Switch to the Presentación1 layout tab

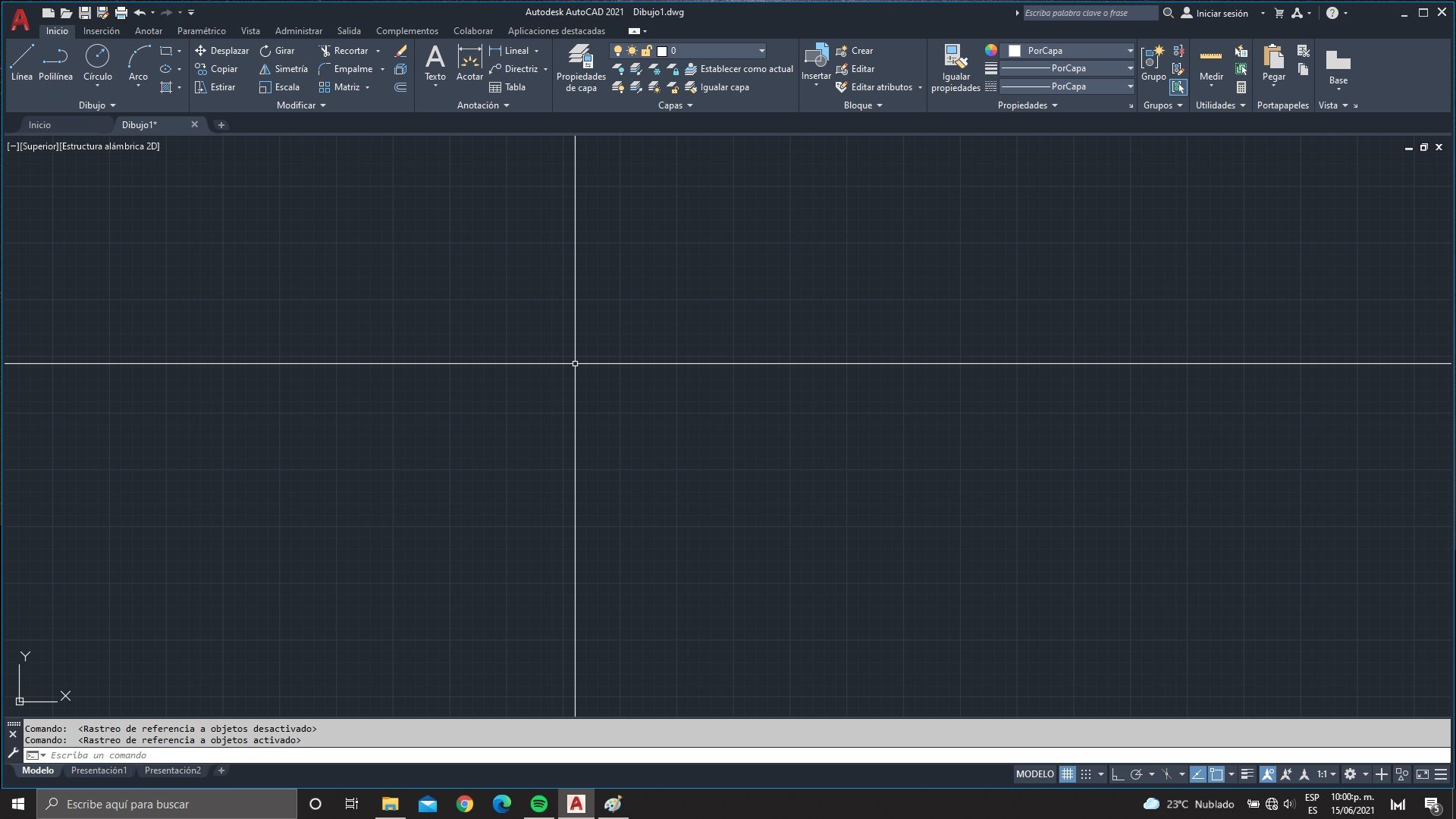tap(99, 770)
